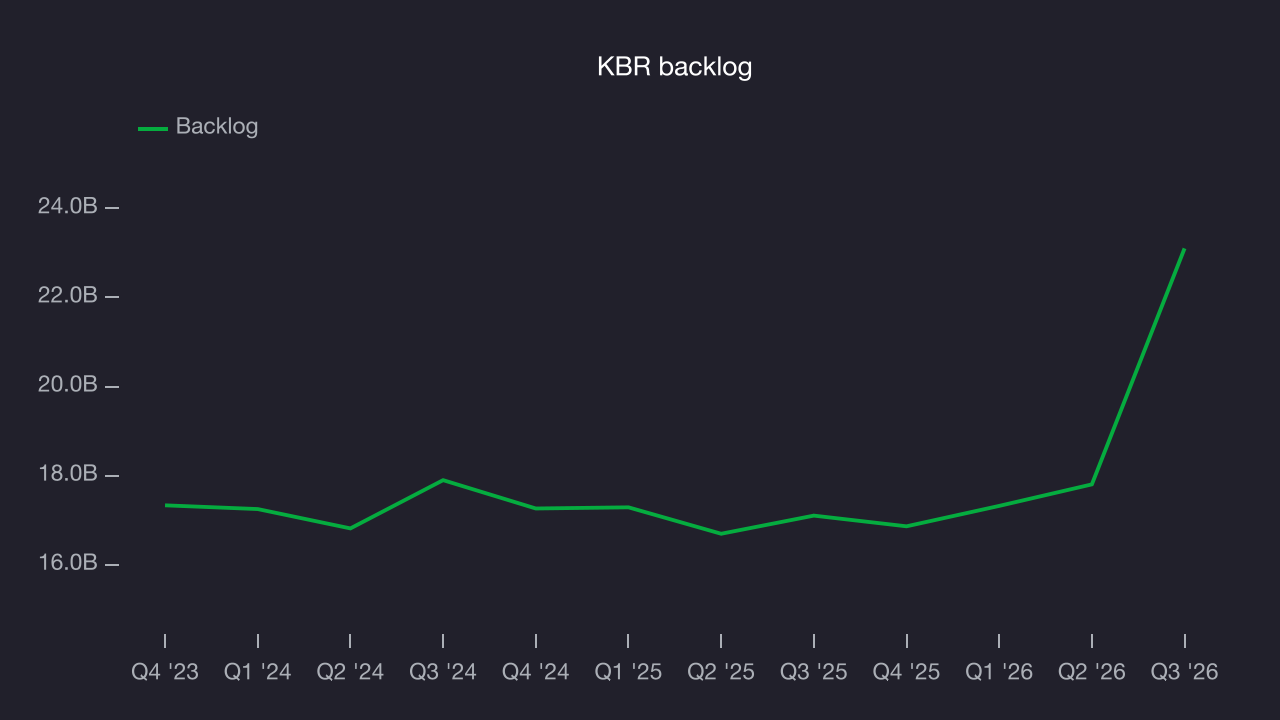Select the green Backlog legend swatch
The height and width of the screenshot is (720, 1280).
(x=153, y=128)
